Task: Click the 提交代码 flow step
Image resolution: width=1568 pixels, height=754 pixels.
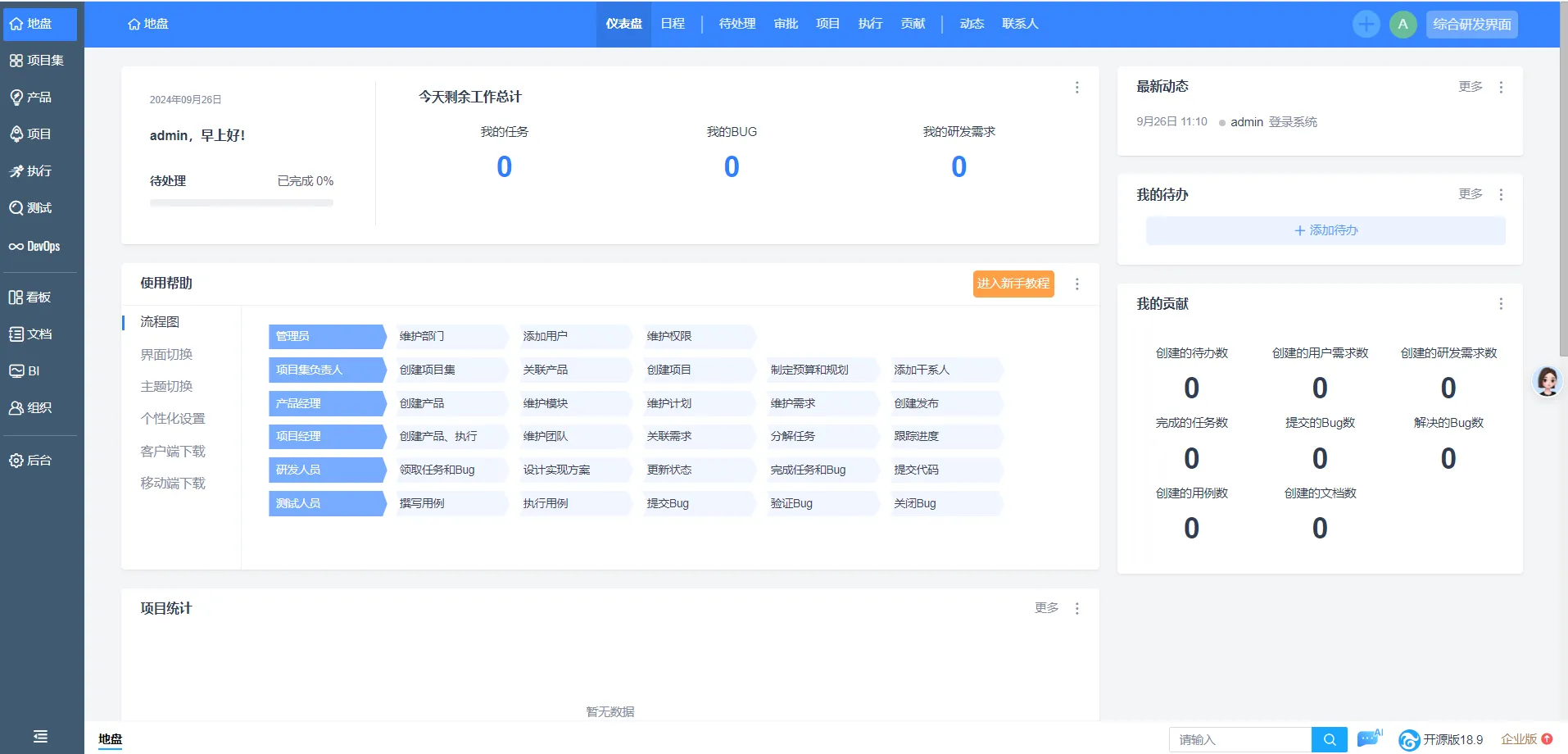Action: 945,470
